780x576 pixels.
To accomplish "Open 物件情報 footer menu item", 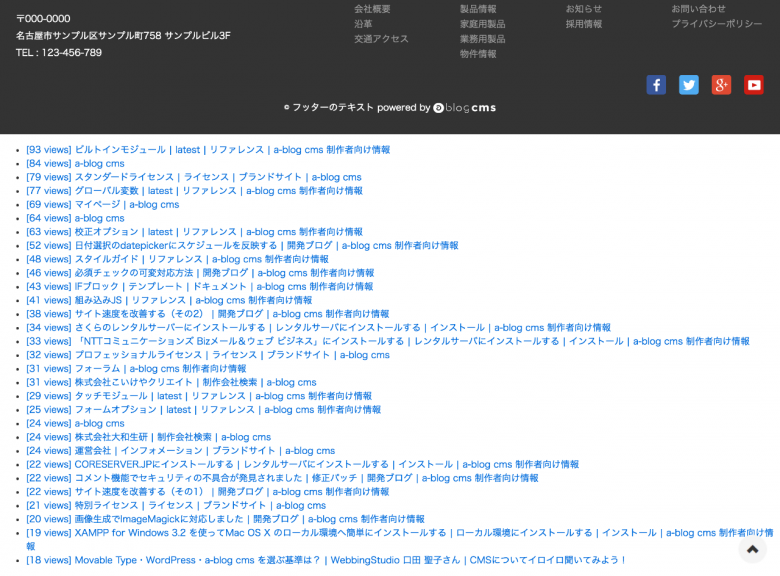I will coord(478,54).
